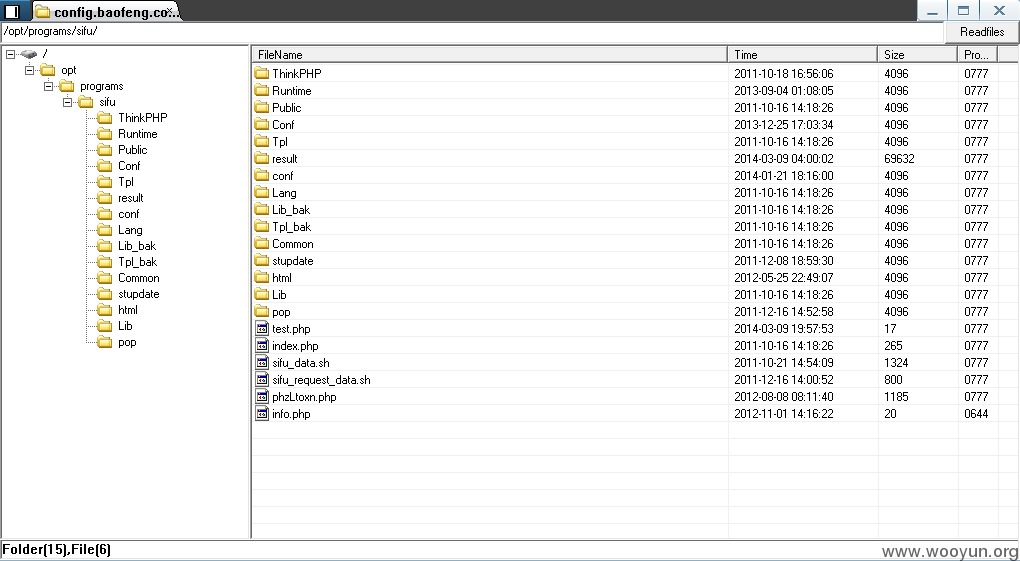Click the 2014-03-09 19:57:53 time cell
1020x561 pixels.
click(783, 329)
